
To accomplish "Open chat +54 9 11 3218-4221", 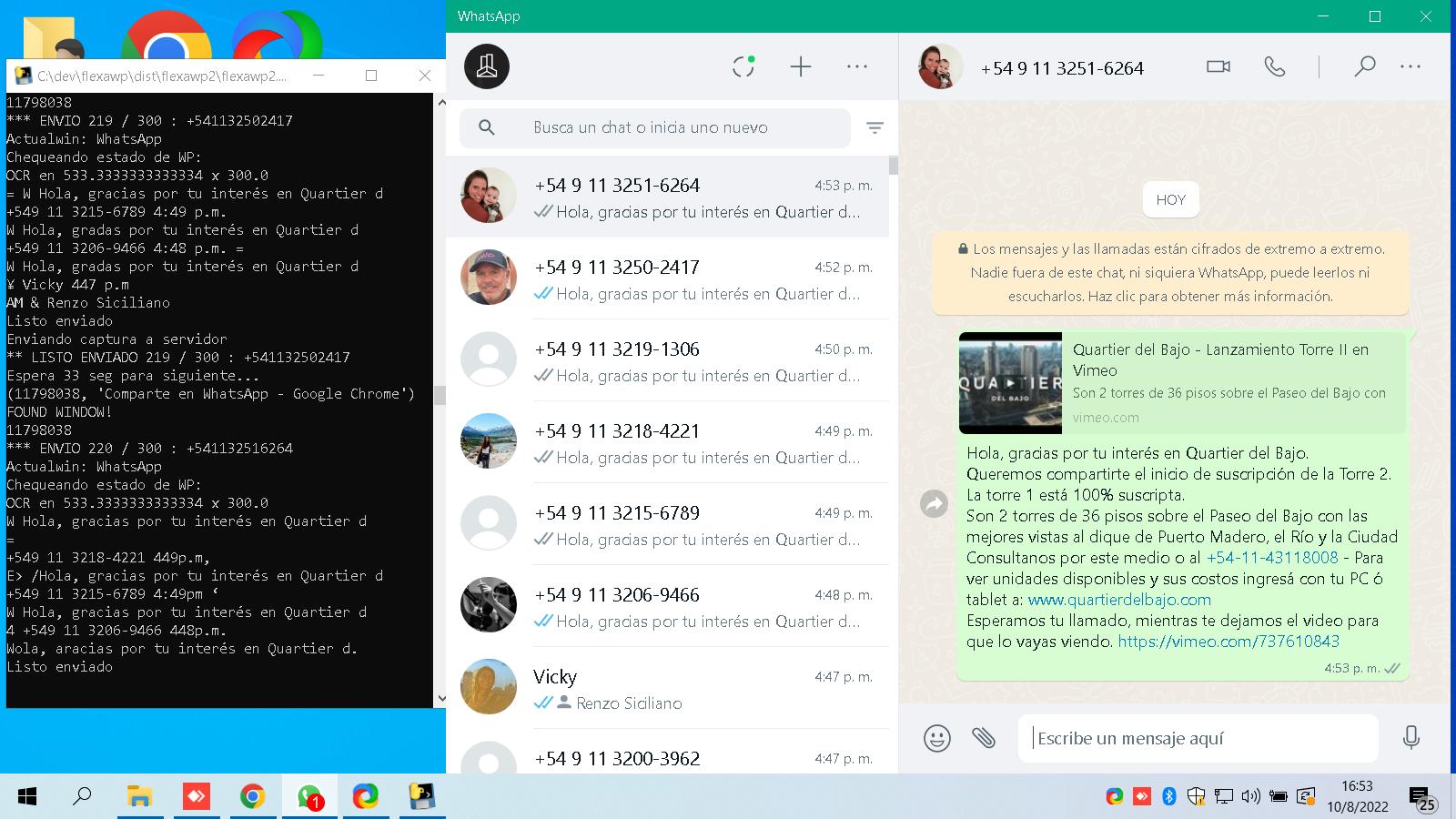I will click(667, 442).
